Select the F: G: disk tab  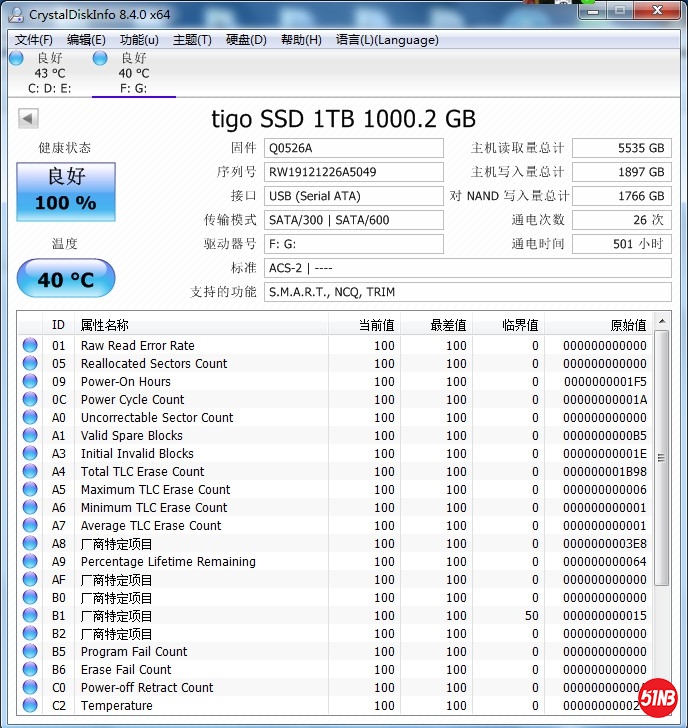click(132, 73)
